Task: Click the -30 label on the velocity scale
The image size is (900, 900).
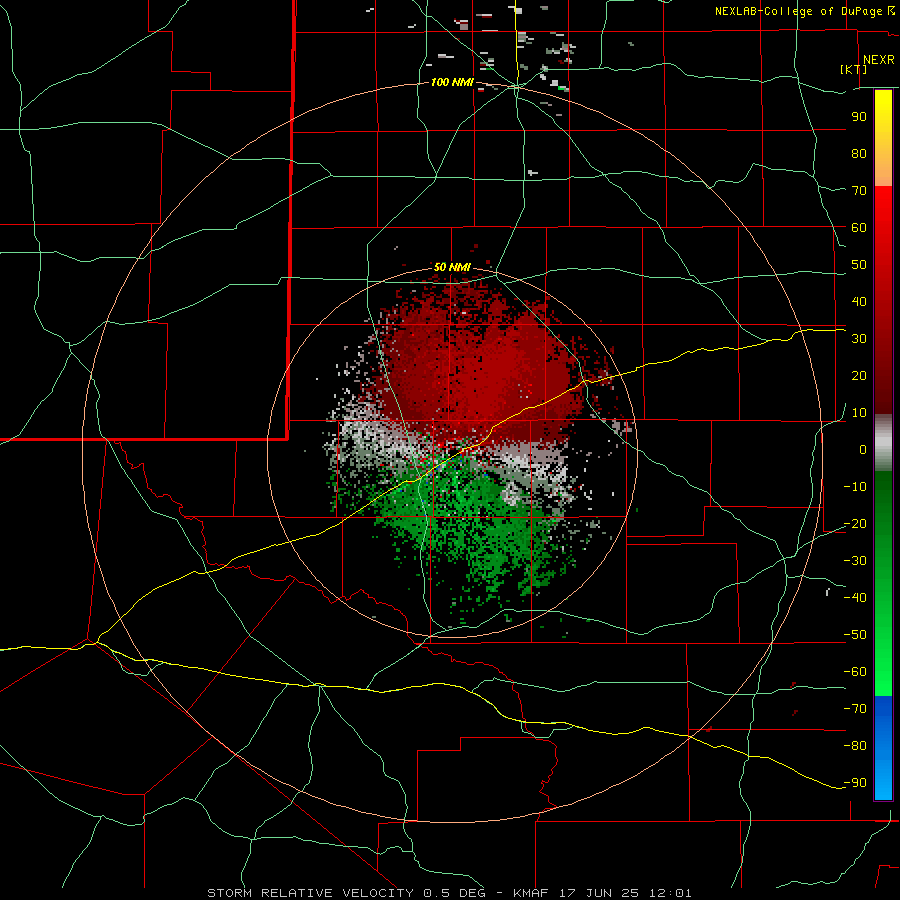Action: pos(855,561)
